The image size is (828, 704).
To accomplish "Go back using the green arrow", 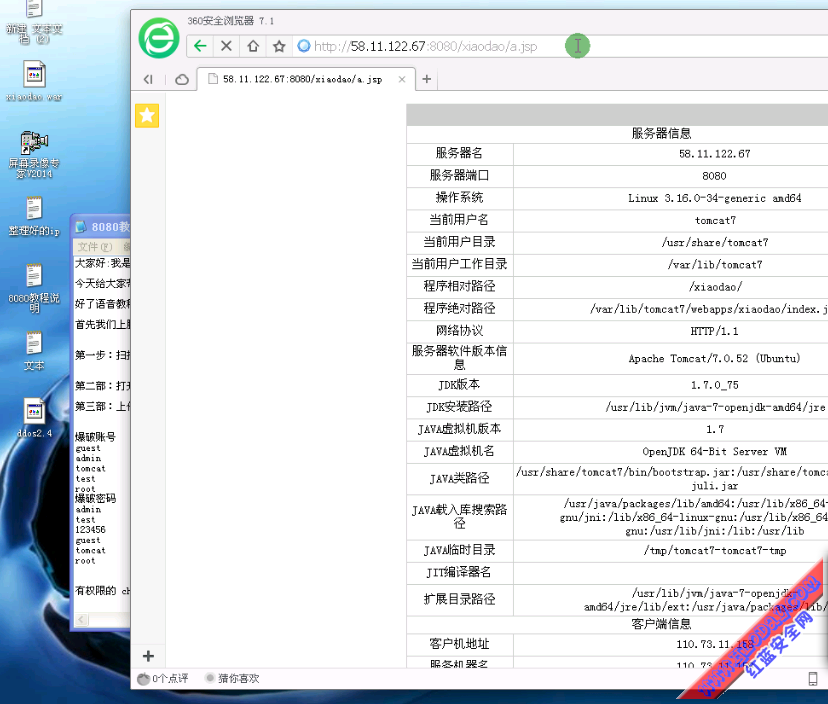I will pyautogui.click(x=200, y=46).
